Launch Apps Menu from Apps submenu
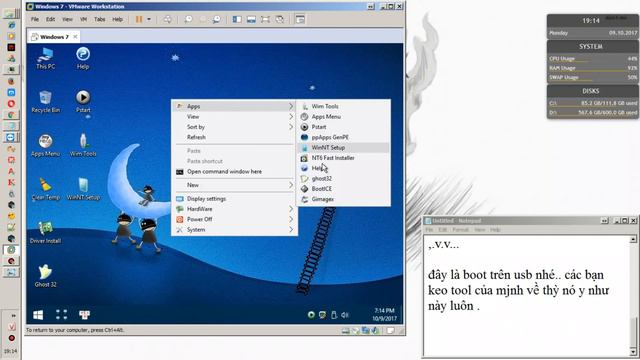 [x=343, y=117]
